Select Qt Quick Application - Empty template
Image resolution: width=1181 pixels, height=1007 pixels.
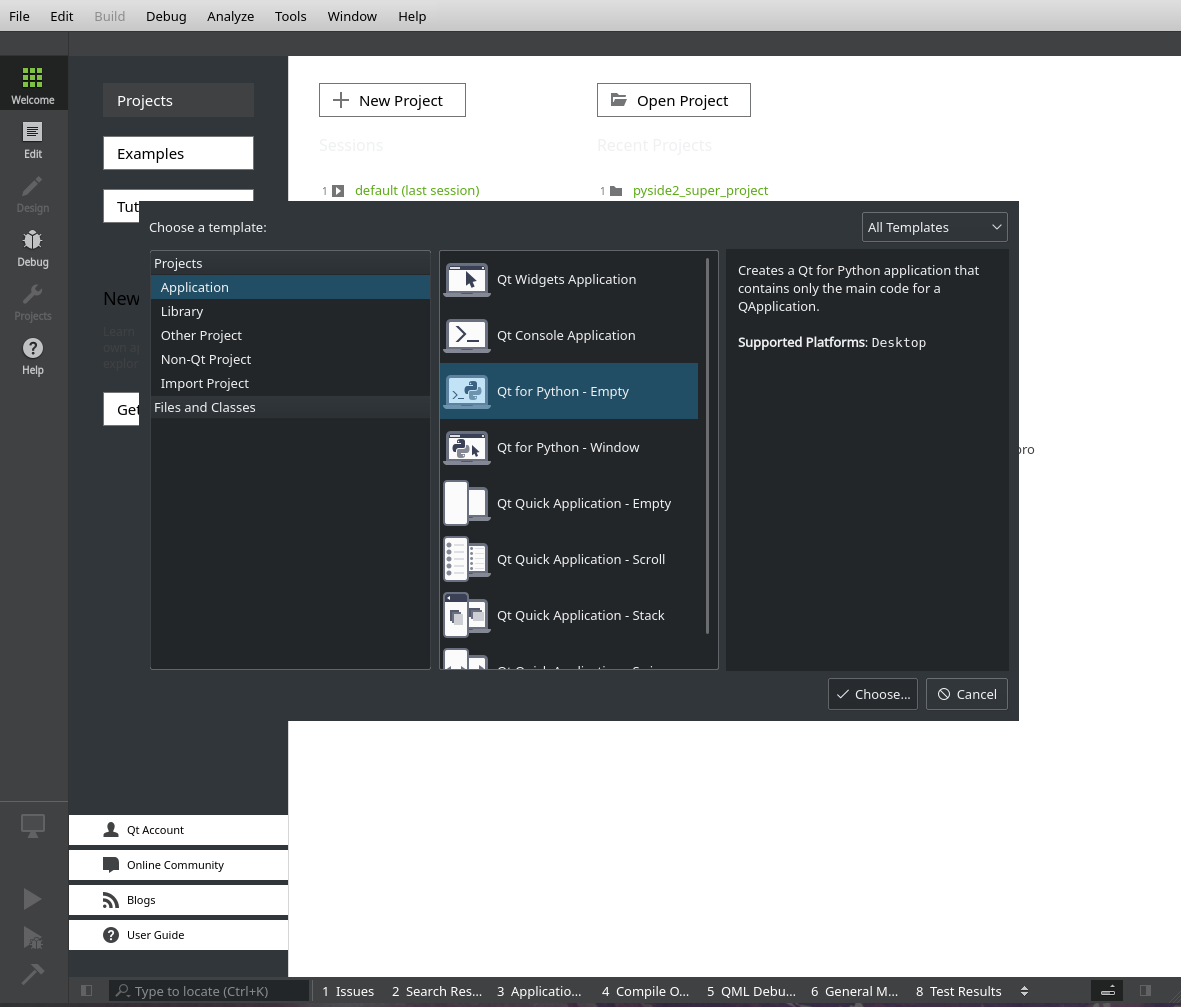tap(569, 503)
